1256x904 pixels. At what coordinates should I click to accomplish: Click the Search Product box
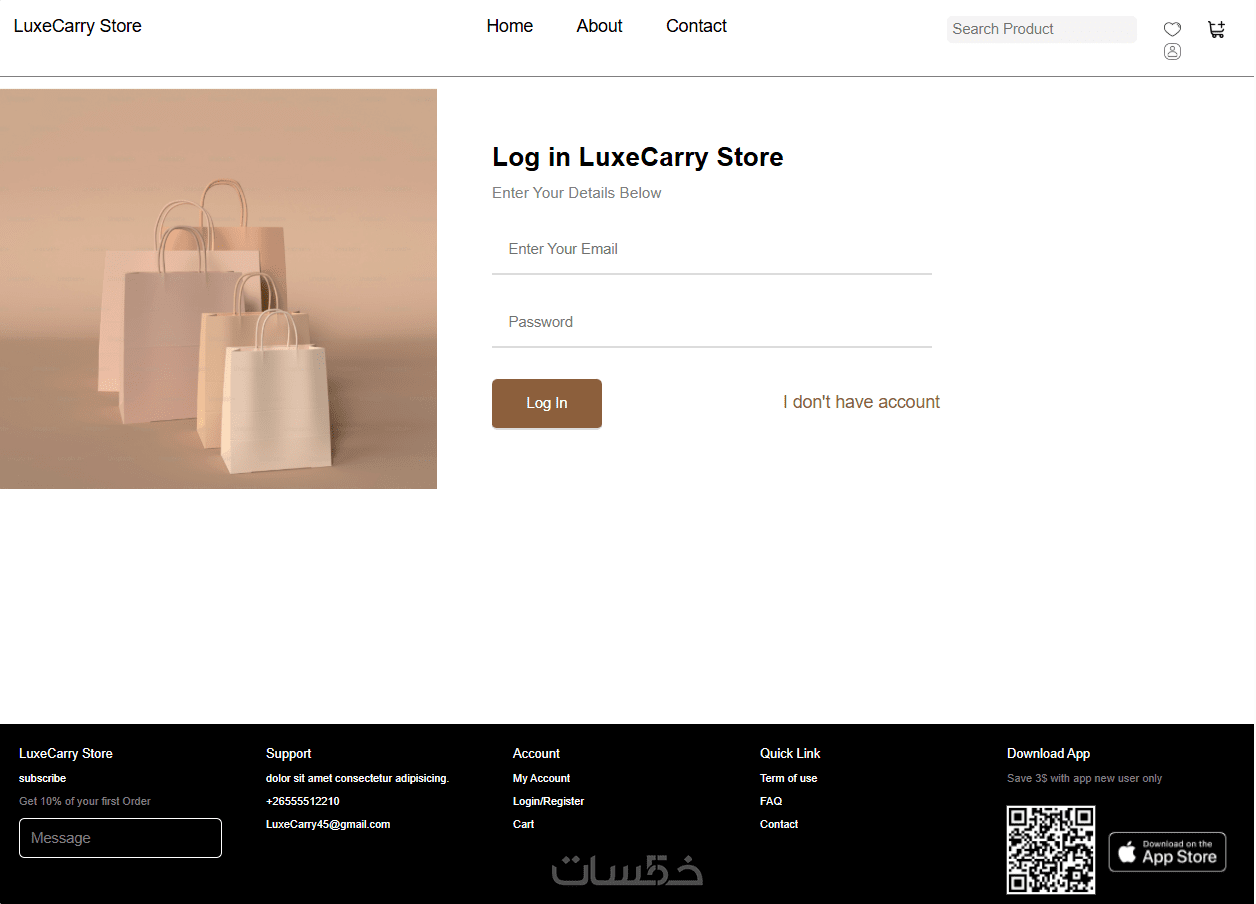1042,29
